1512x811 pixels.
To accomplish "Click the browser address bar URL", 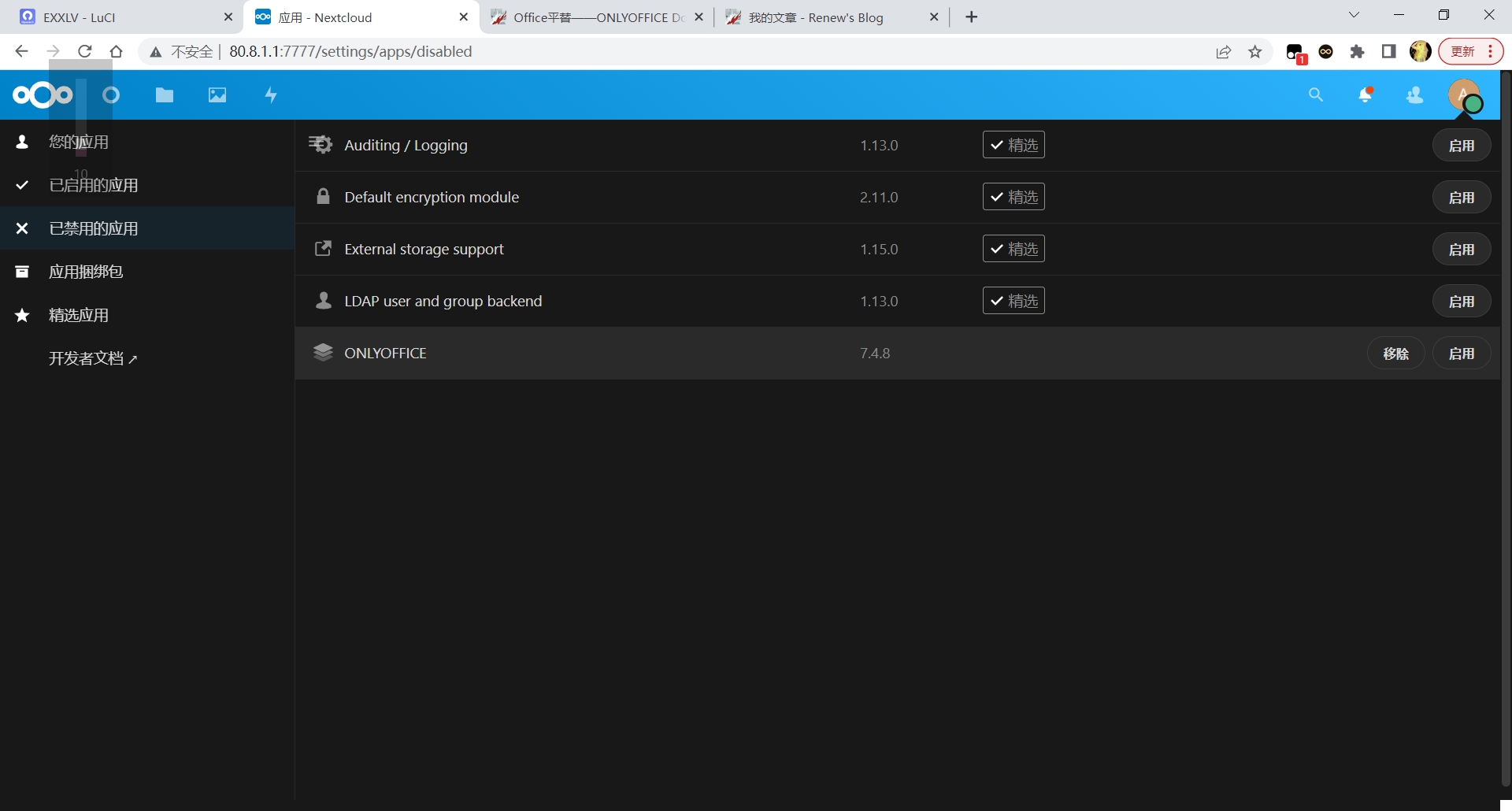I will 350,52.
